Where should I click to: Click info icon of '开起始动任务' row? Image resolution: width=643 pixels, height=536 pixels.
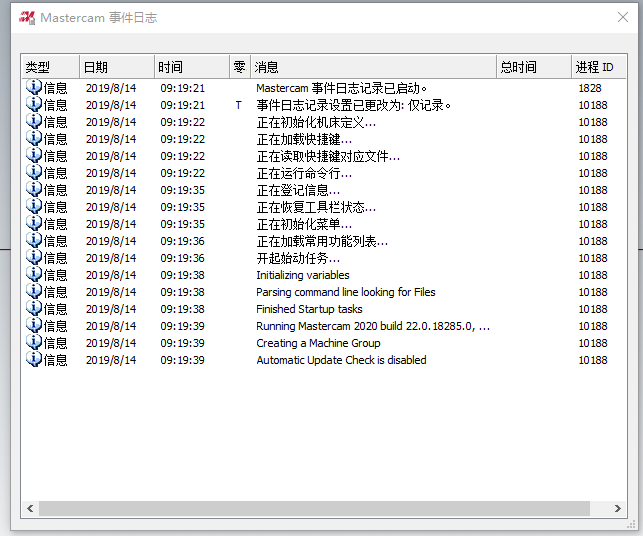point(34,258)
